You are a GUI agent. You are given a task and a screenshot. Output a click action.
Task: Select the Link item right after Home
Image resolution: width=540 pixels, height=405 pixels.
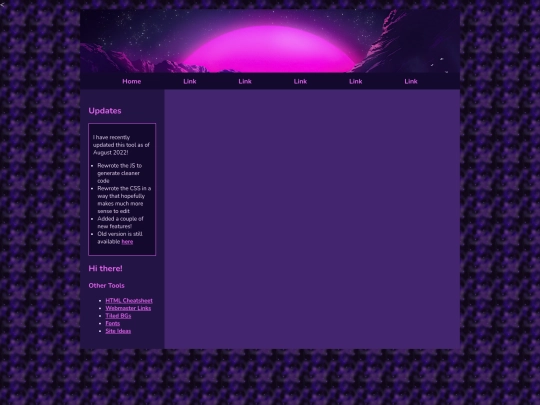click(190, 81)
